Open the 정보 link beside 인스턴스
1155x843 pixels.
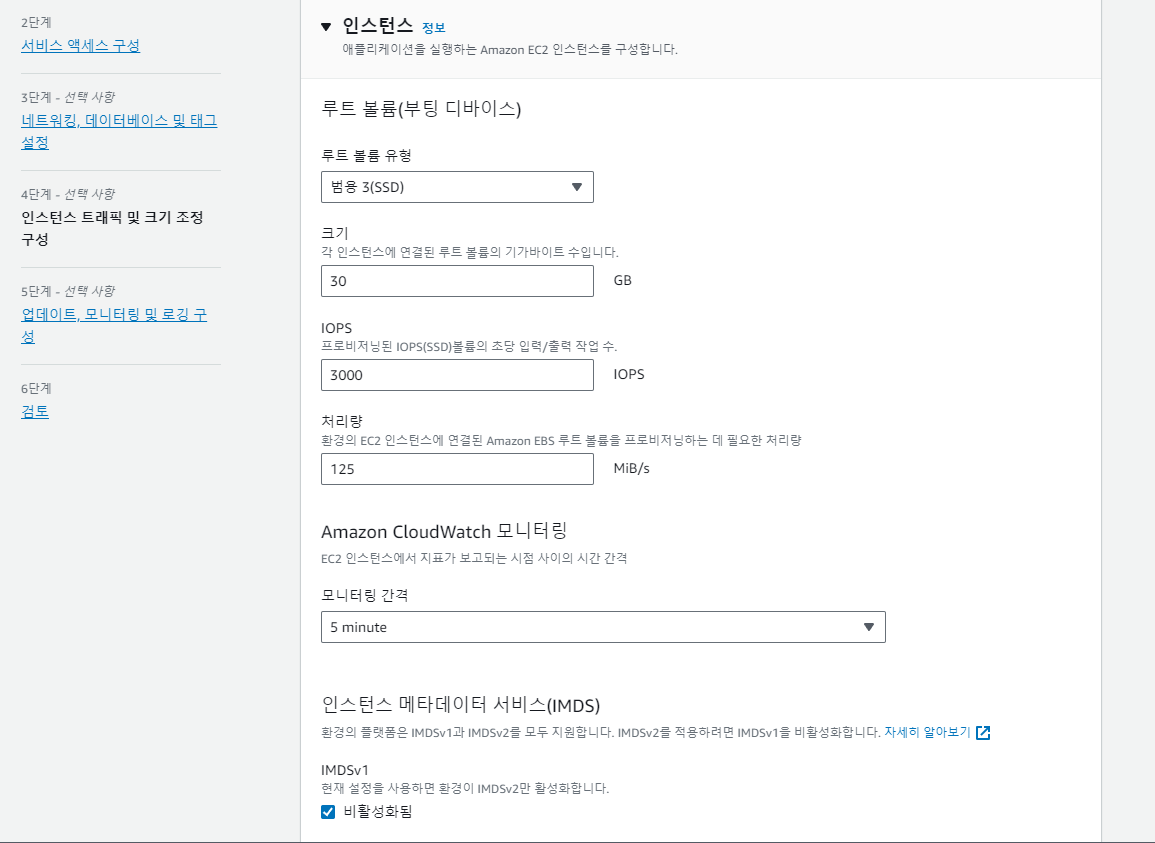pos(433,28)
